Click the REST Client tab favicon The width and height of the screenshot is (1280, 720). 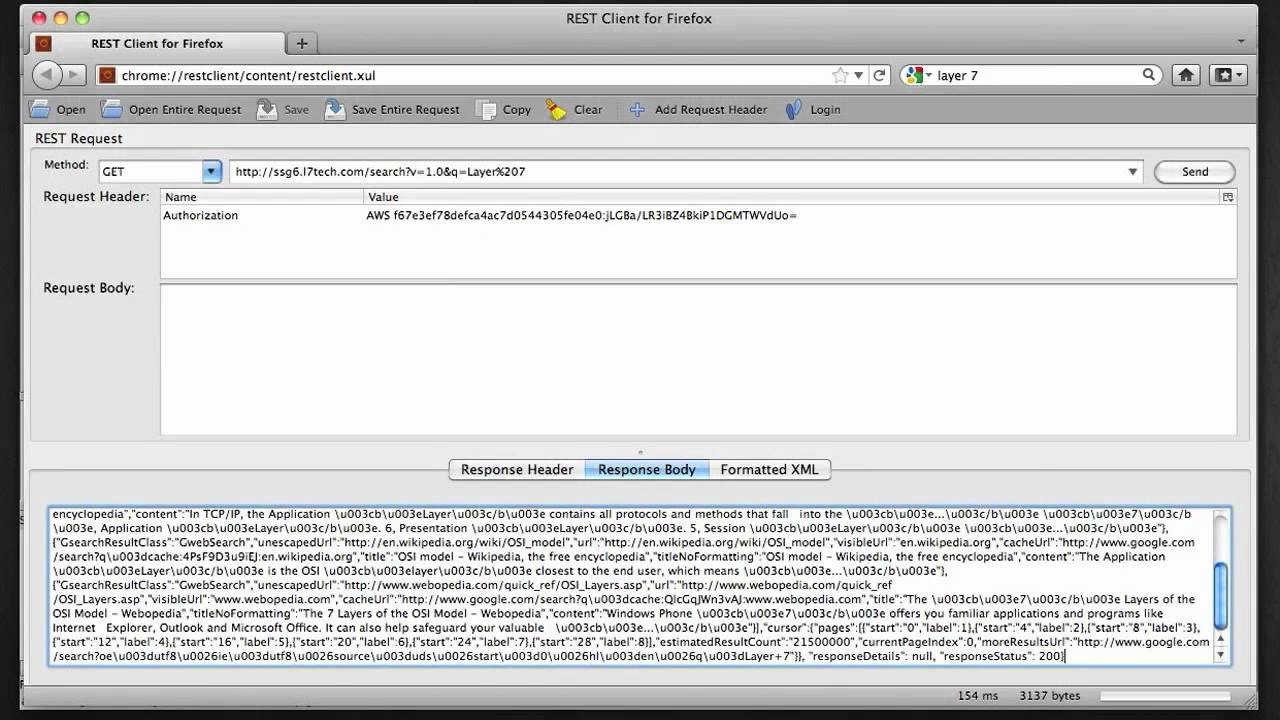pos(43,43)
